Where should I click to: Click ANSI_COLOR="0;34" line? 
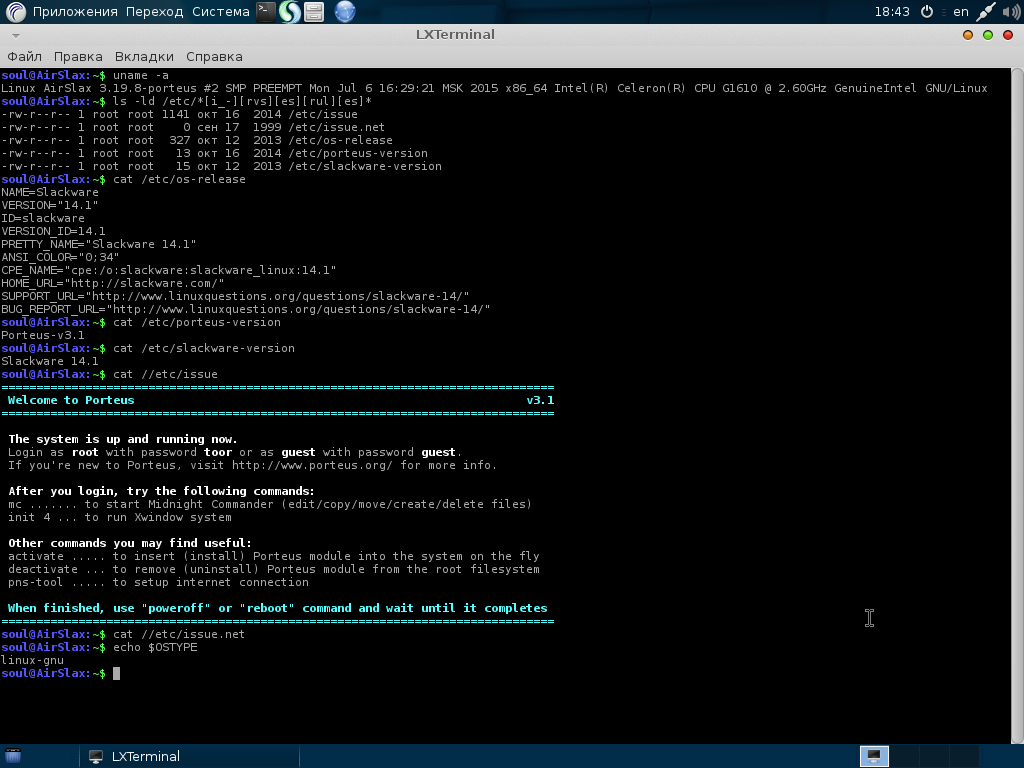click(x=60, y=257)
